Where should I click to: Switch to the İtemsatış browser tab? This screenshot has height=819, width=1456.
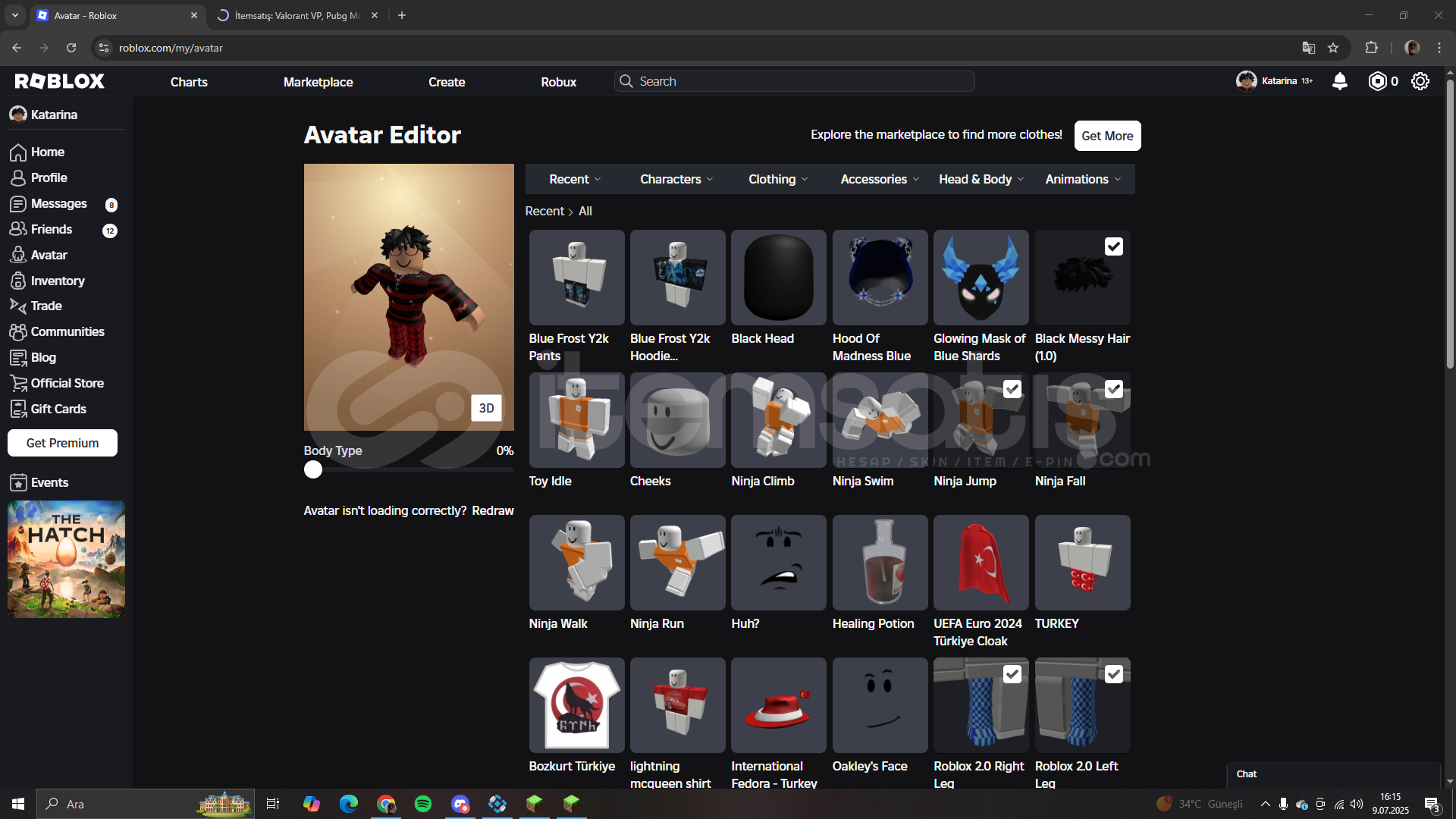(297, 15)
